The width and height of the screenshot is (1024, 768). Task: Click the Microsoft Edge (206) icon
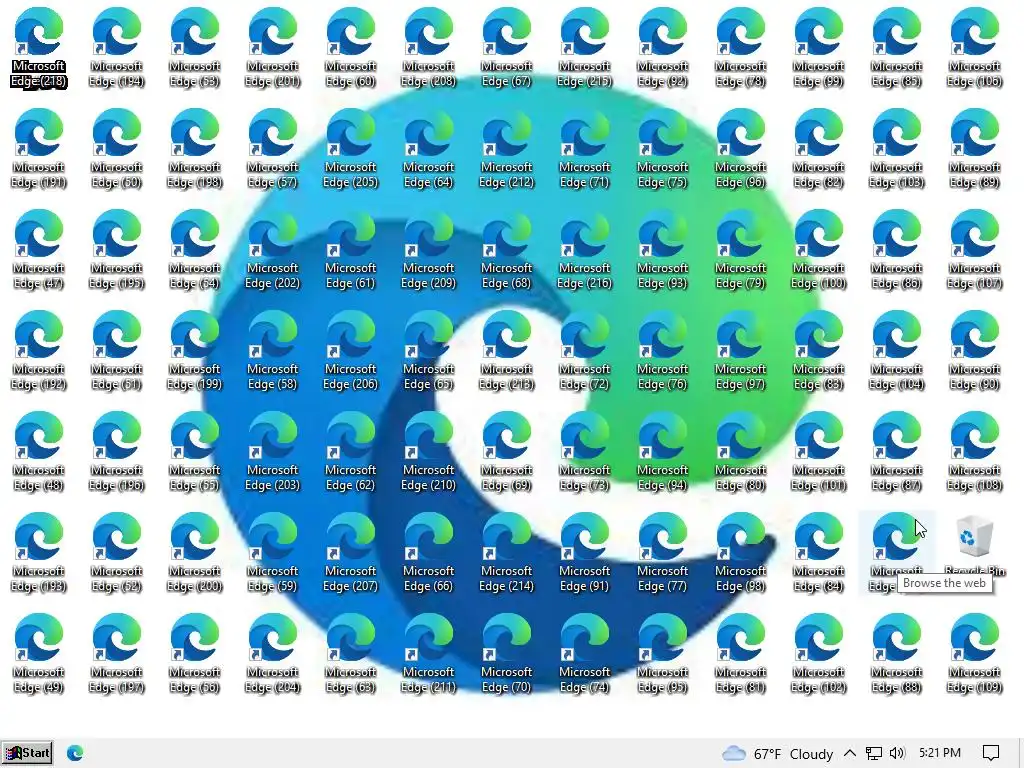tap(351, 351)
